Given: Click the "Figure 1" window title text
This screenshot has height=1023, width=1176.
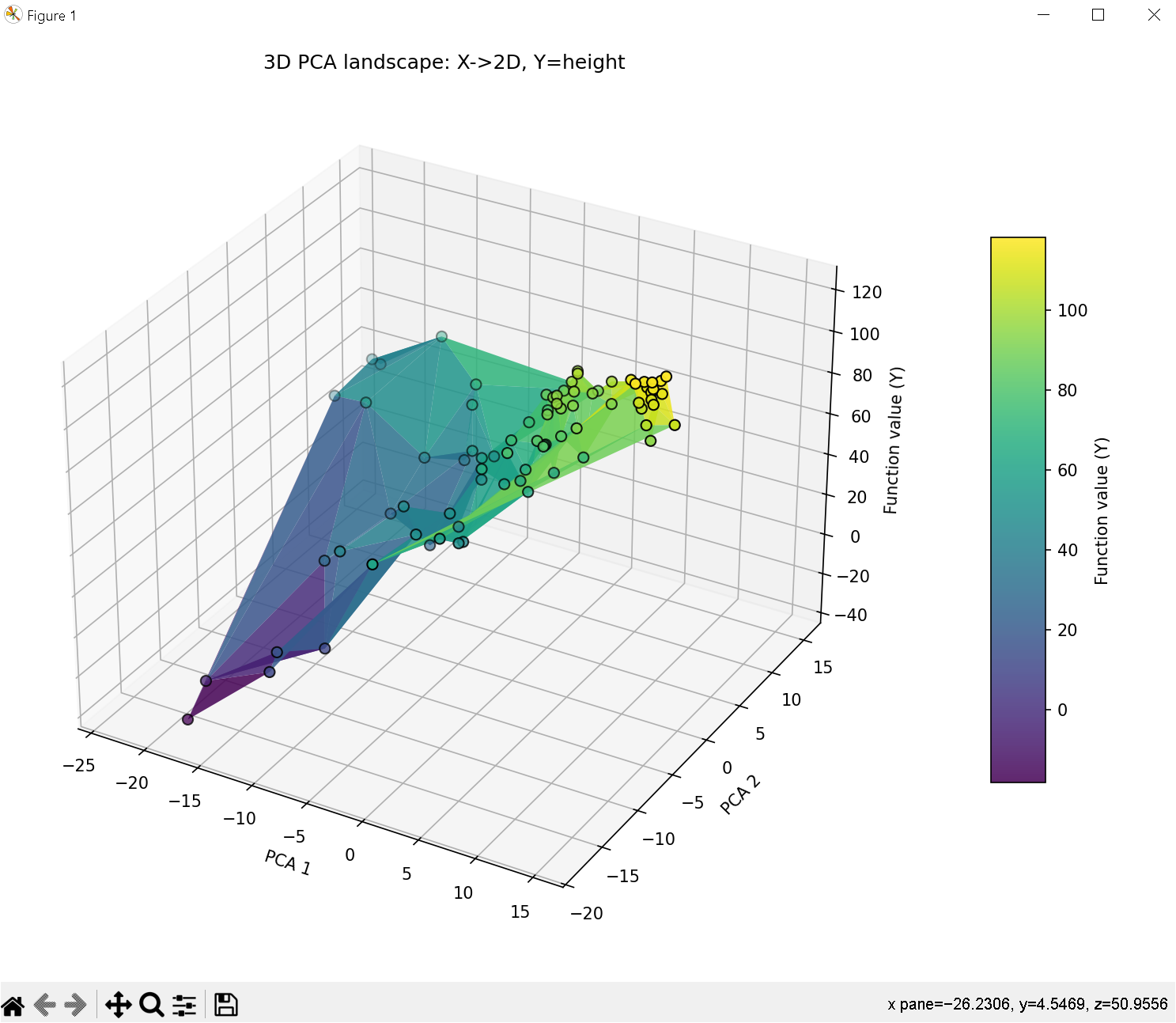Looking at the screenshot, I should pos(51,16).
